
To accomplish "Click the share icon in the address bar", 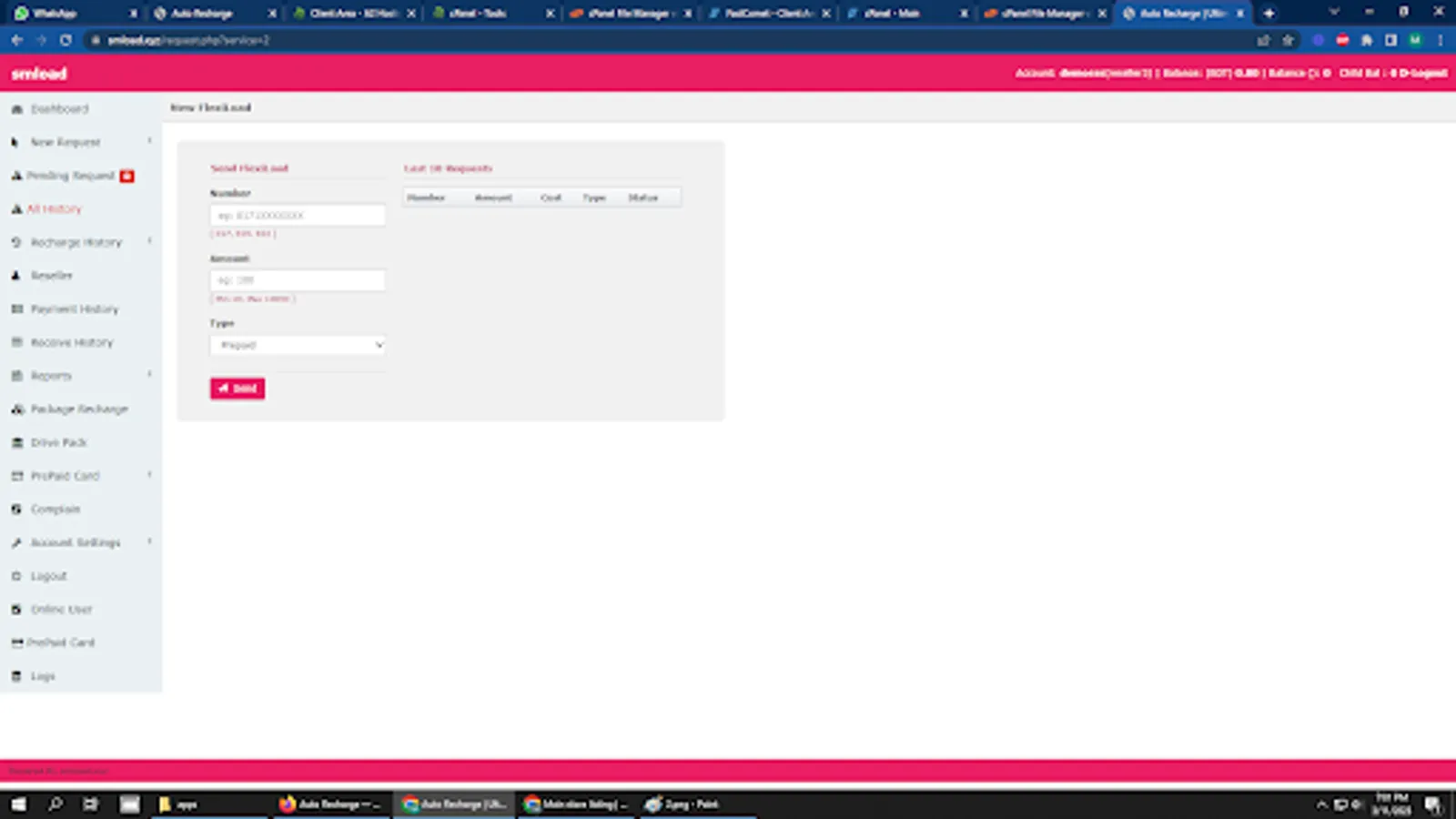I will coord(1263,40).
